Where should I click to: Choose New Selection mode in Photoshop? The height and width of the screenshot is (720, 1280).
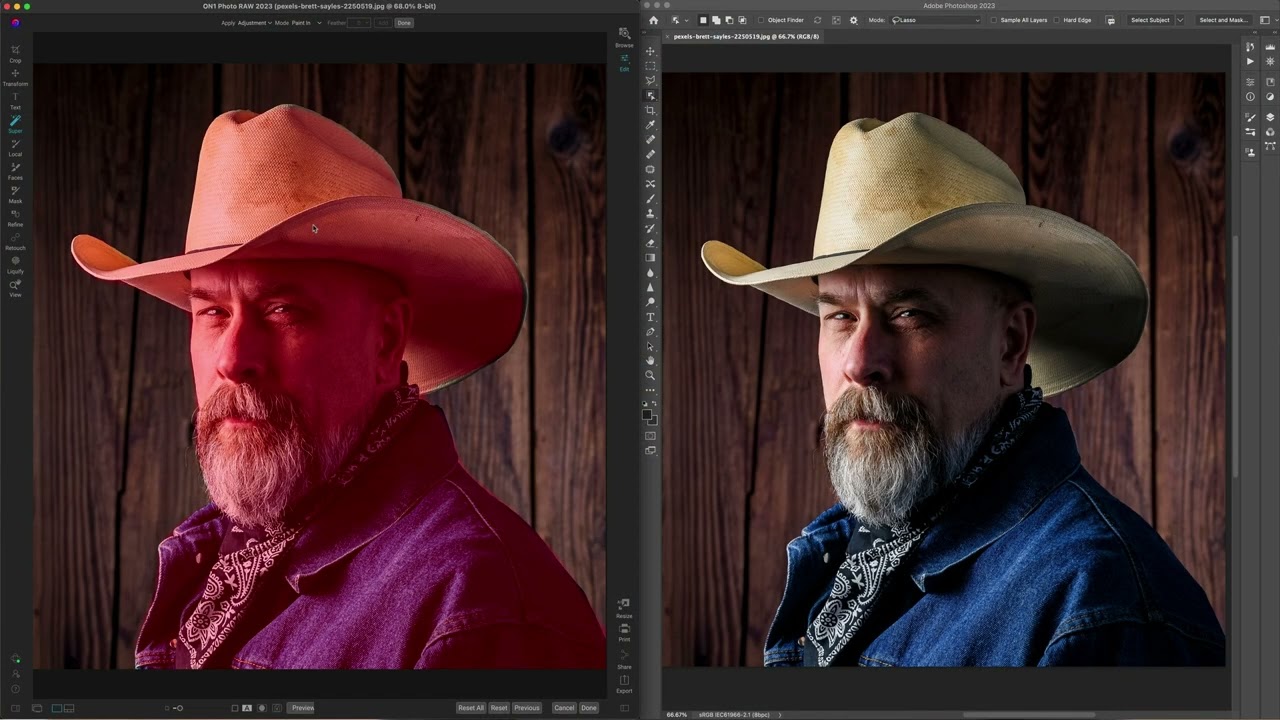tap(703, 20)
